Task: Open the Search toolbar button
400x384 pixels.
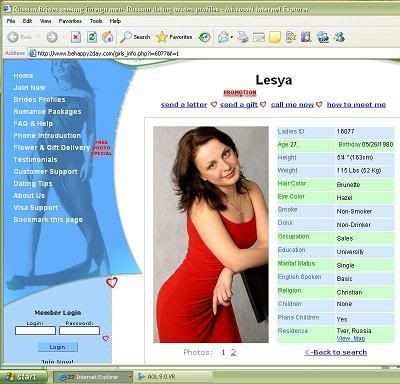Action: (x=135, y=37)
